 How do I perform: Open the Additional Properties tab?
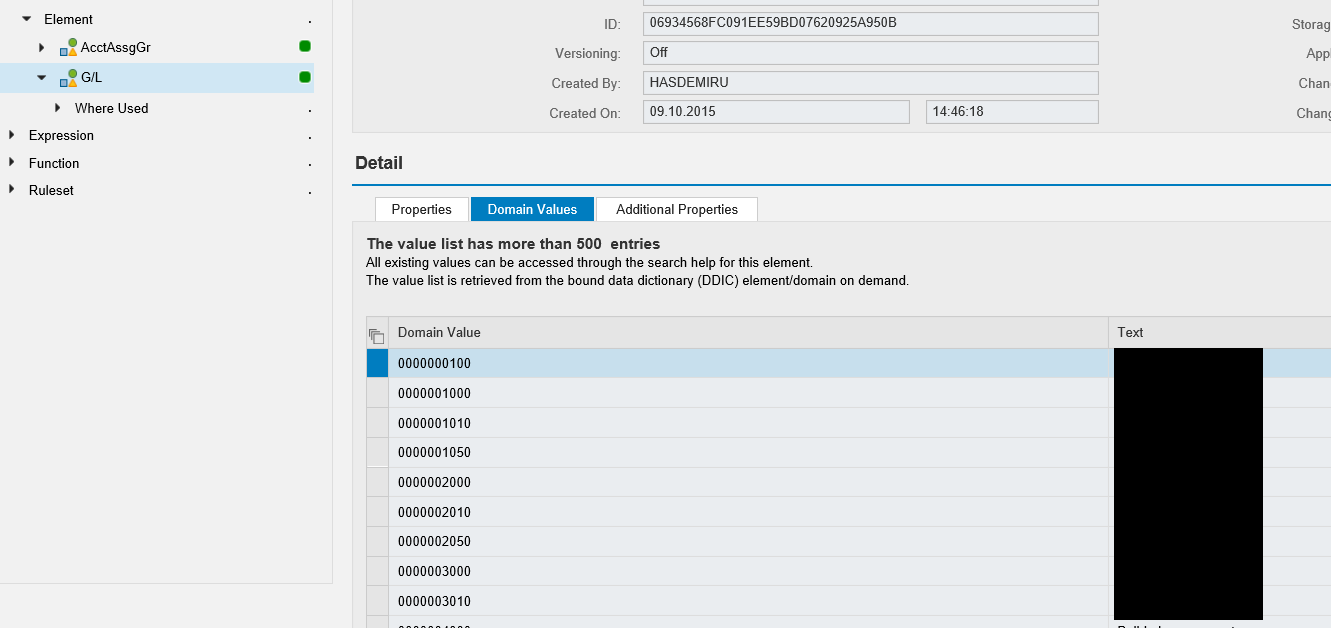[x=676, y=209]
